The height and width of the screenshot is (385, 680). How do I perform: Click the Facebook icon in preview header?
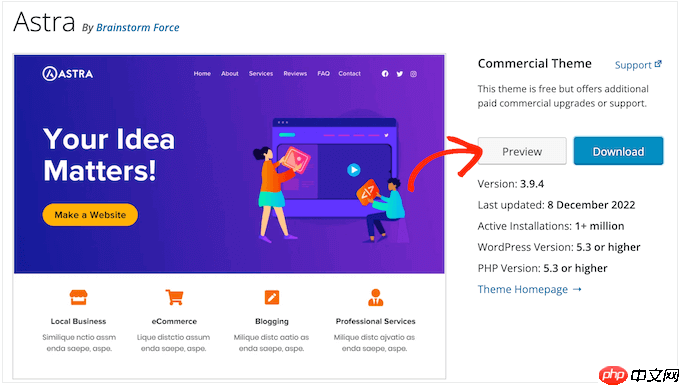pos(385,74)
